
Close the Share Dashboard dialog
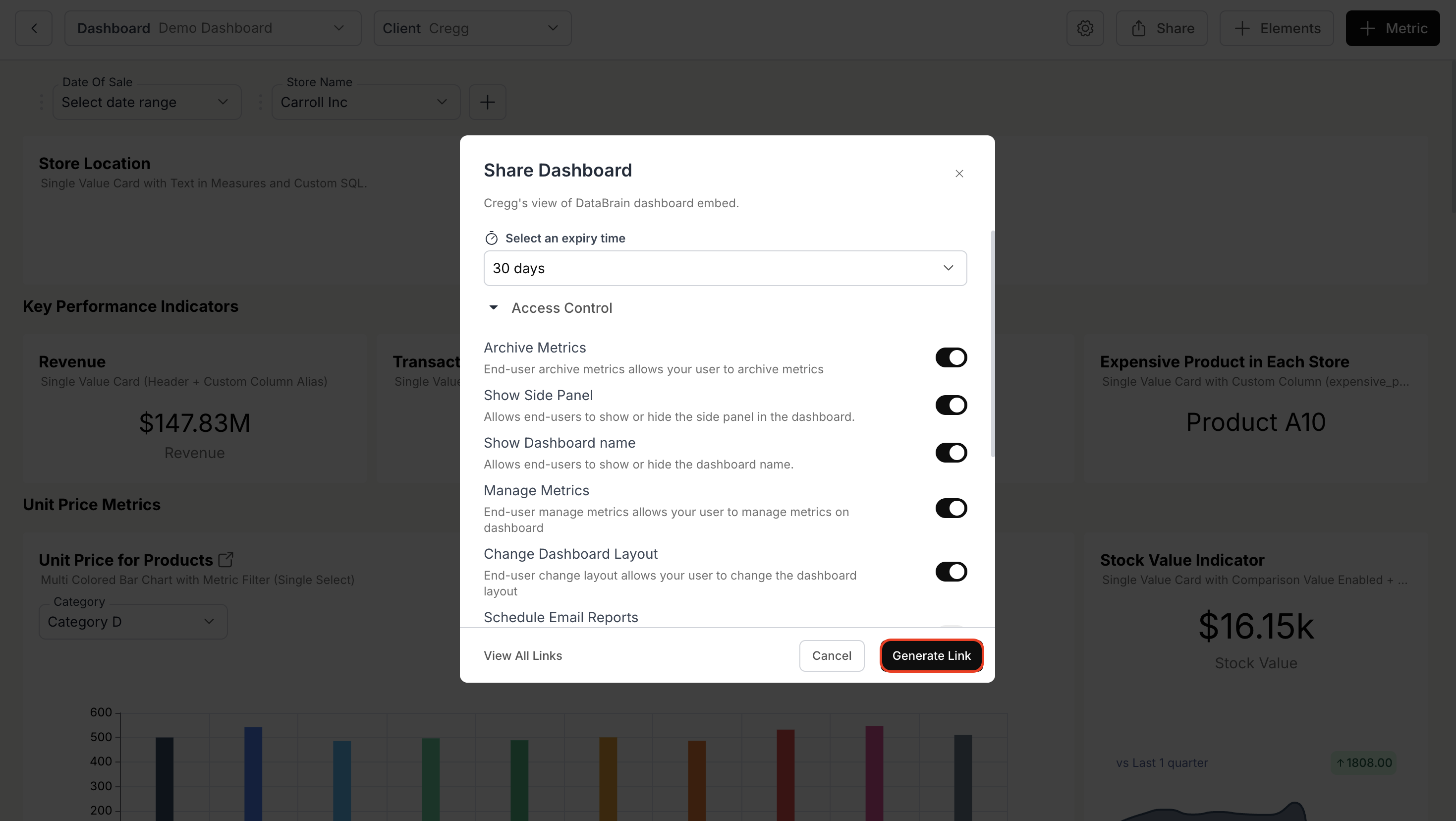tap(959, 173)
